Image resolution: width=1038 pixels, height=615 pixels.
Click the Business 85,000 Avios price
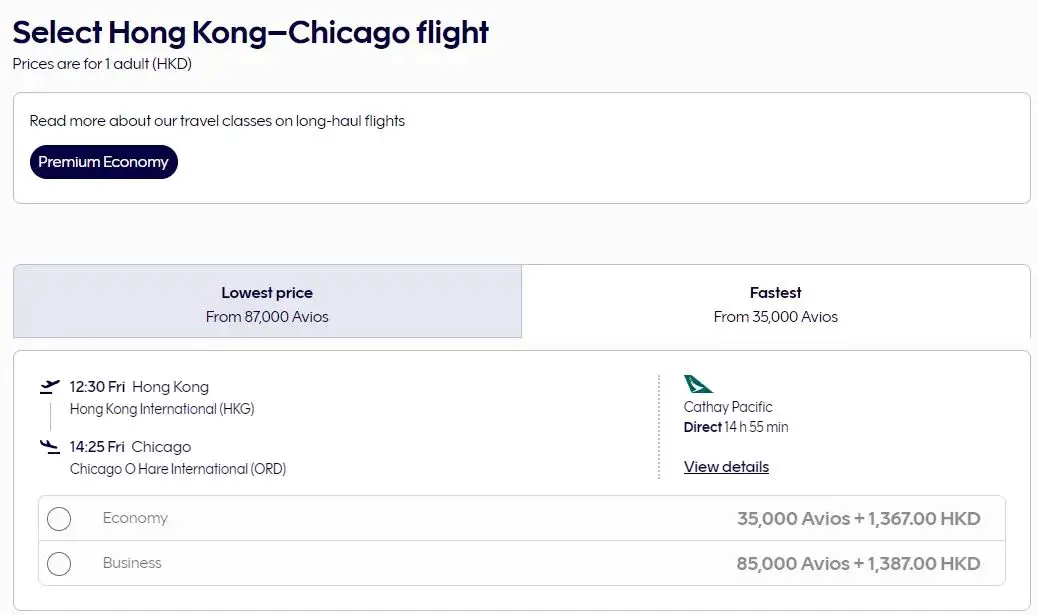858,564
